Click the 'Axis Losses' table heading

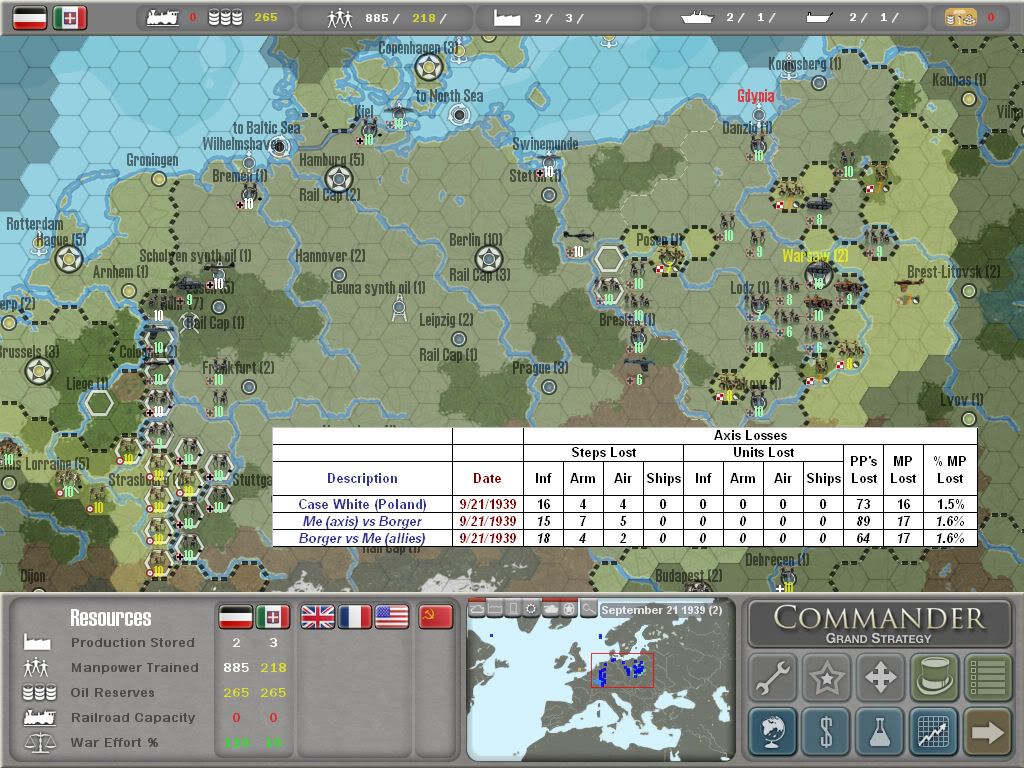pyautogui.click(x=750, y=436)
